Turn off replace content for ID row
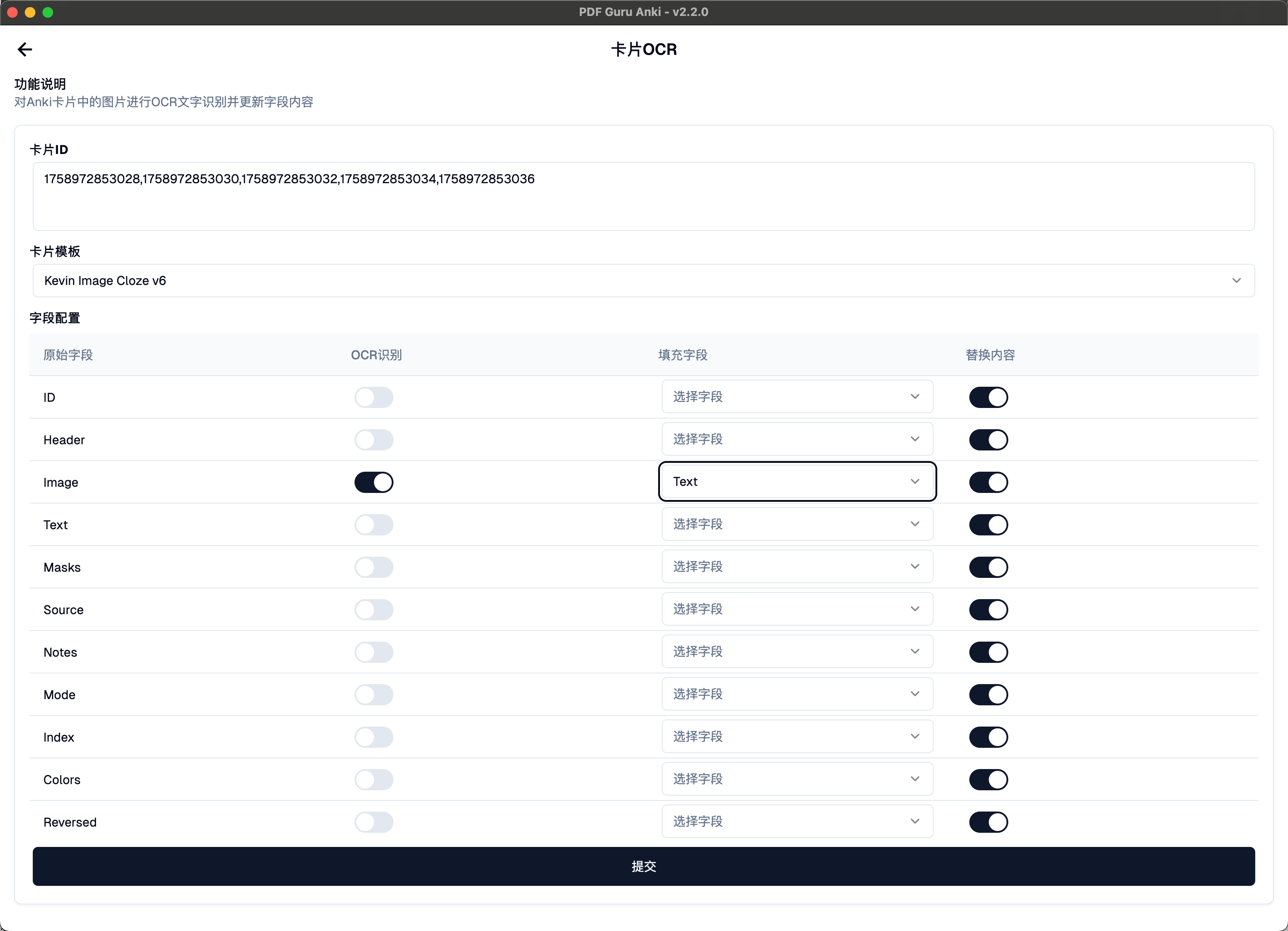This screenshot has width=1288, height=931. click(988, 397)
